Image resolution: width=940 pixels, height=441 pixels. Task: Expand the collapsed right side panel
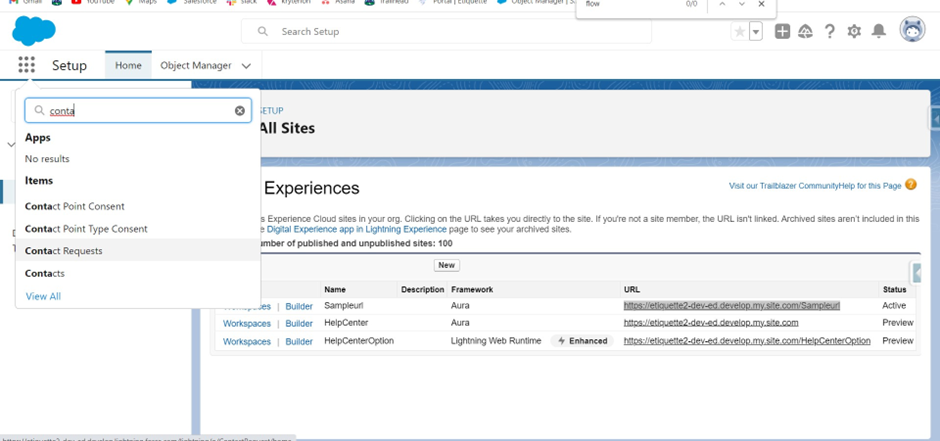(x=935, y=119)
